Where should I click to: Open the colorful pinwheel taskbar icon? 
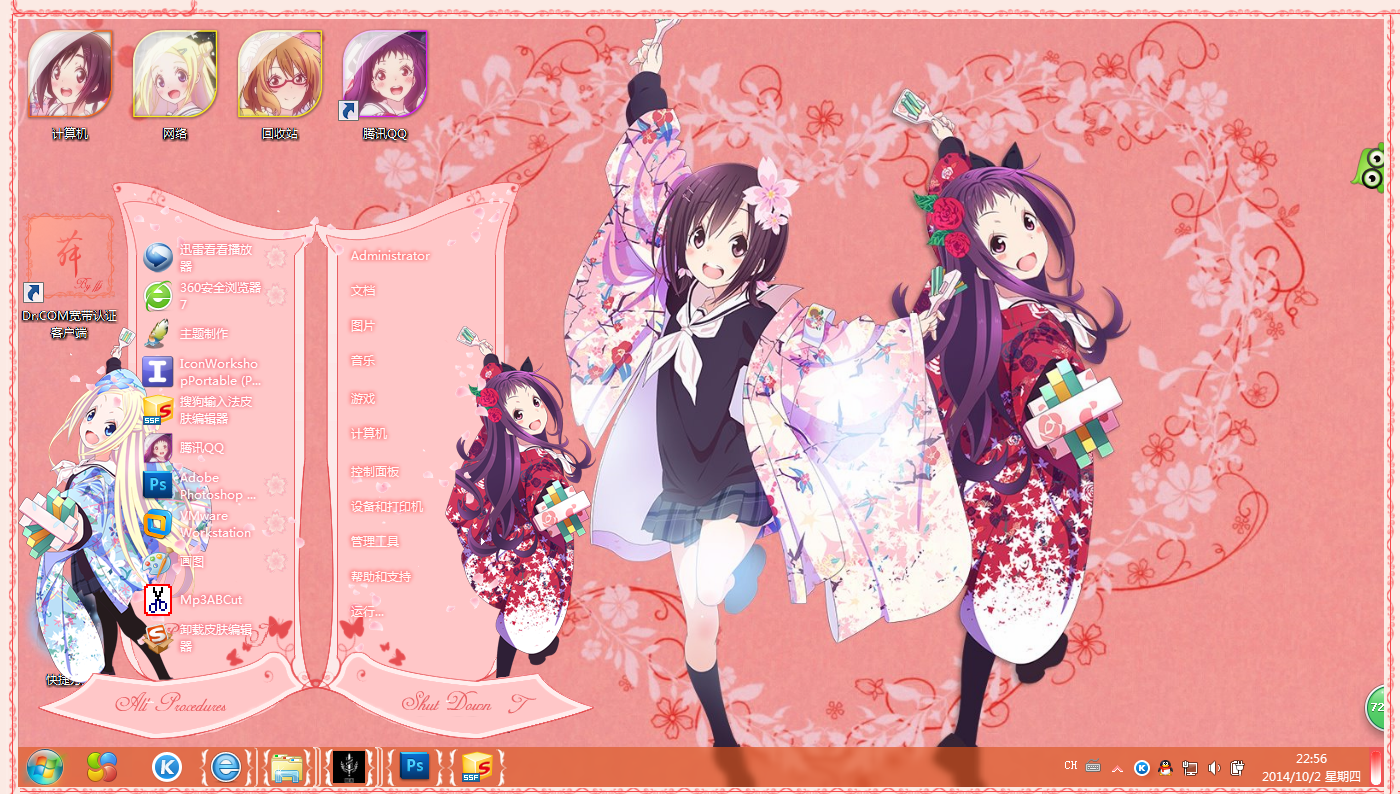tap(102, 767)
